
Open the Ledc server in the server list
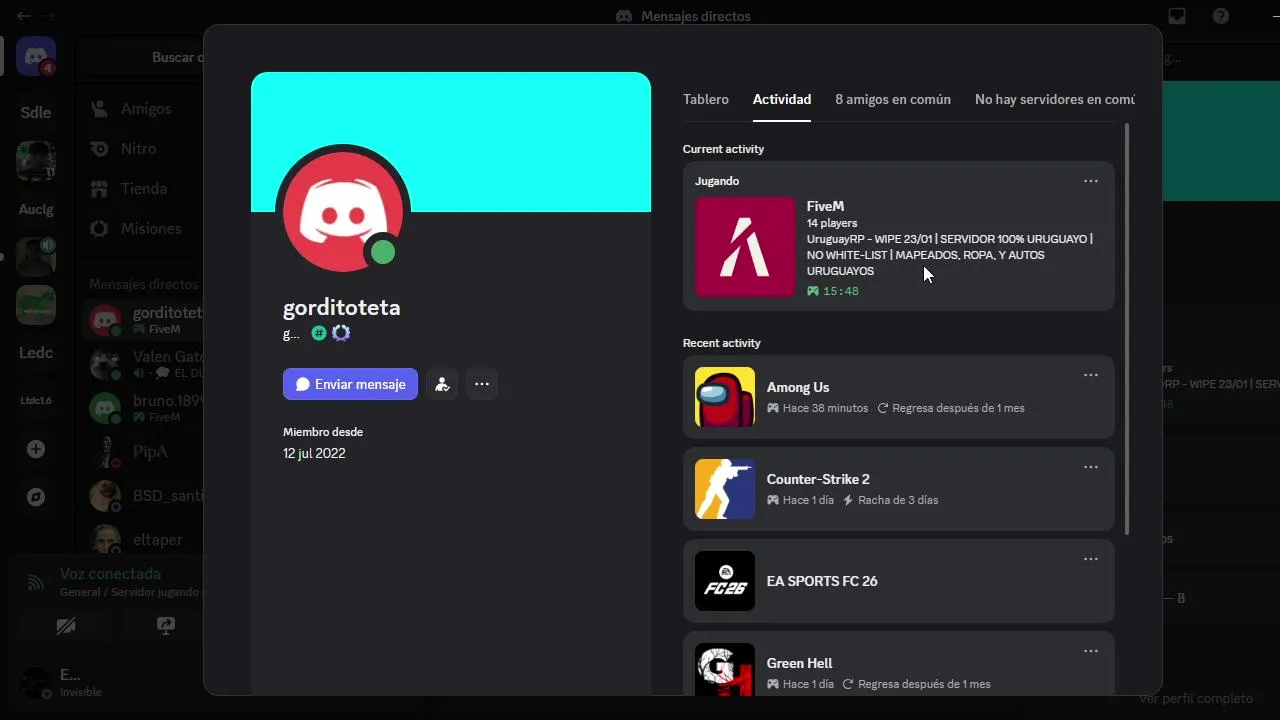36,353
